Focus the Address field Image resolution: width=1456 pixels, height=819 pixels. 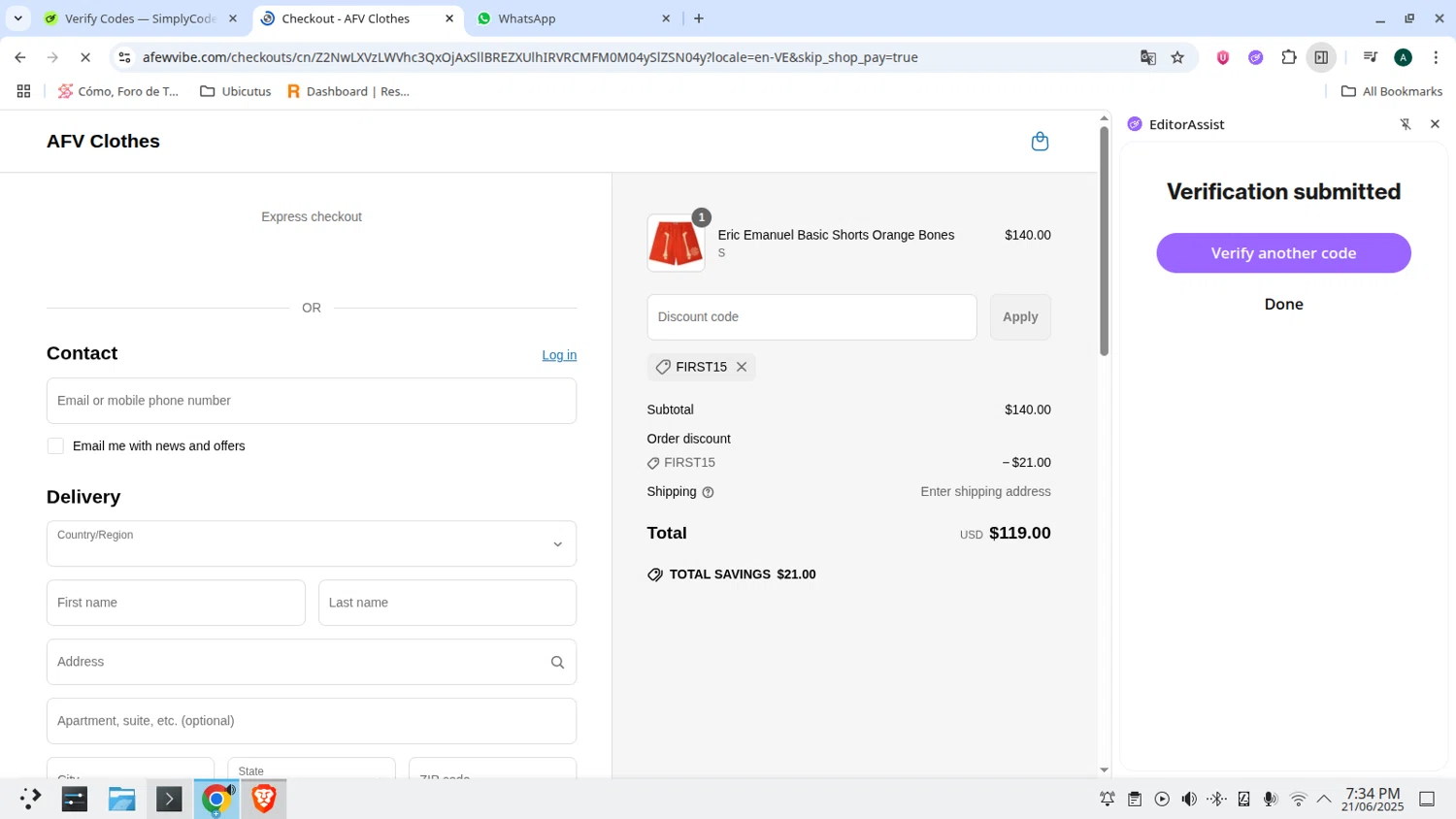click(x=312, y=662)
